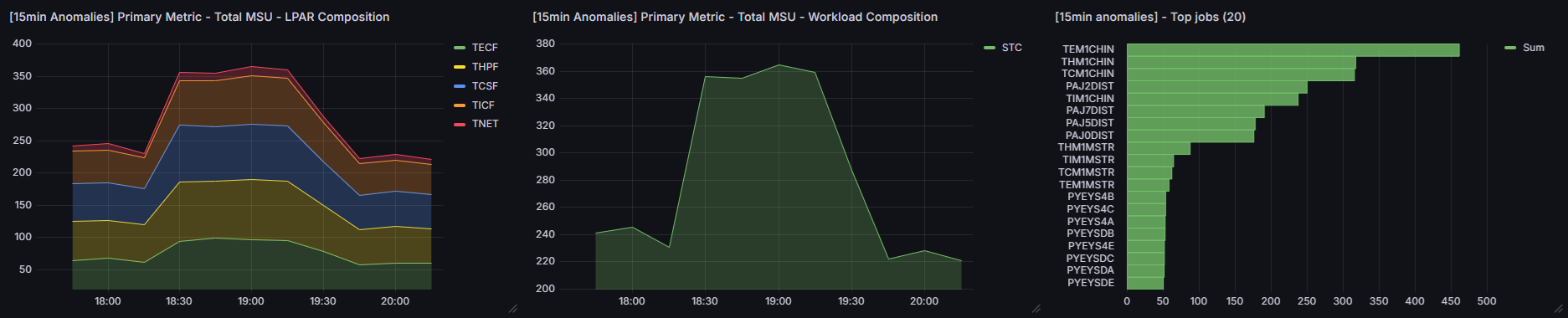Click 19:00 peak on Workload Composition chart

[779, 64]
